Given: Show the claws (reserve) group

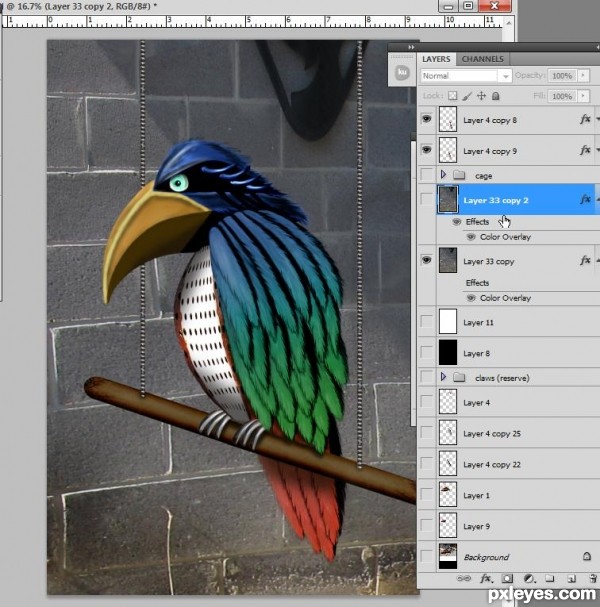Looking at the screenshot, I should tap(427, 377).
